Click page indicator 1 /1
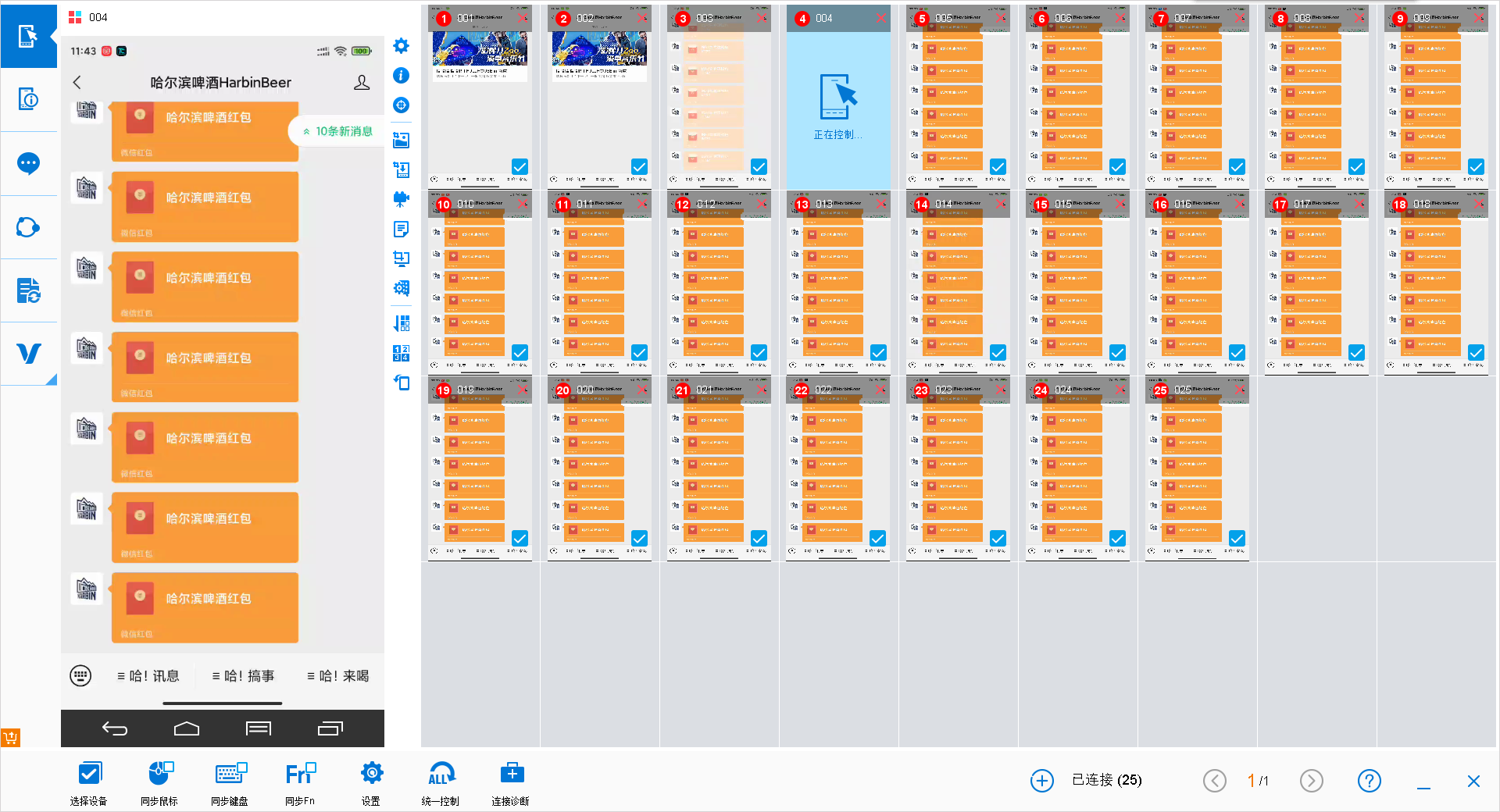This screenshot has height=812, width=1500. (x=1258, y=781)
